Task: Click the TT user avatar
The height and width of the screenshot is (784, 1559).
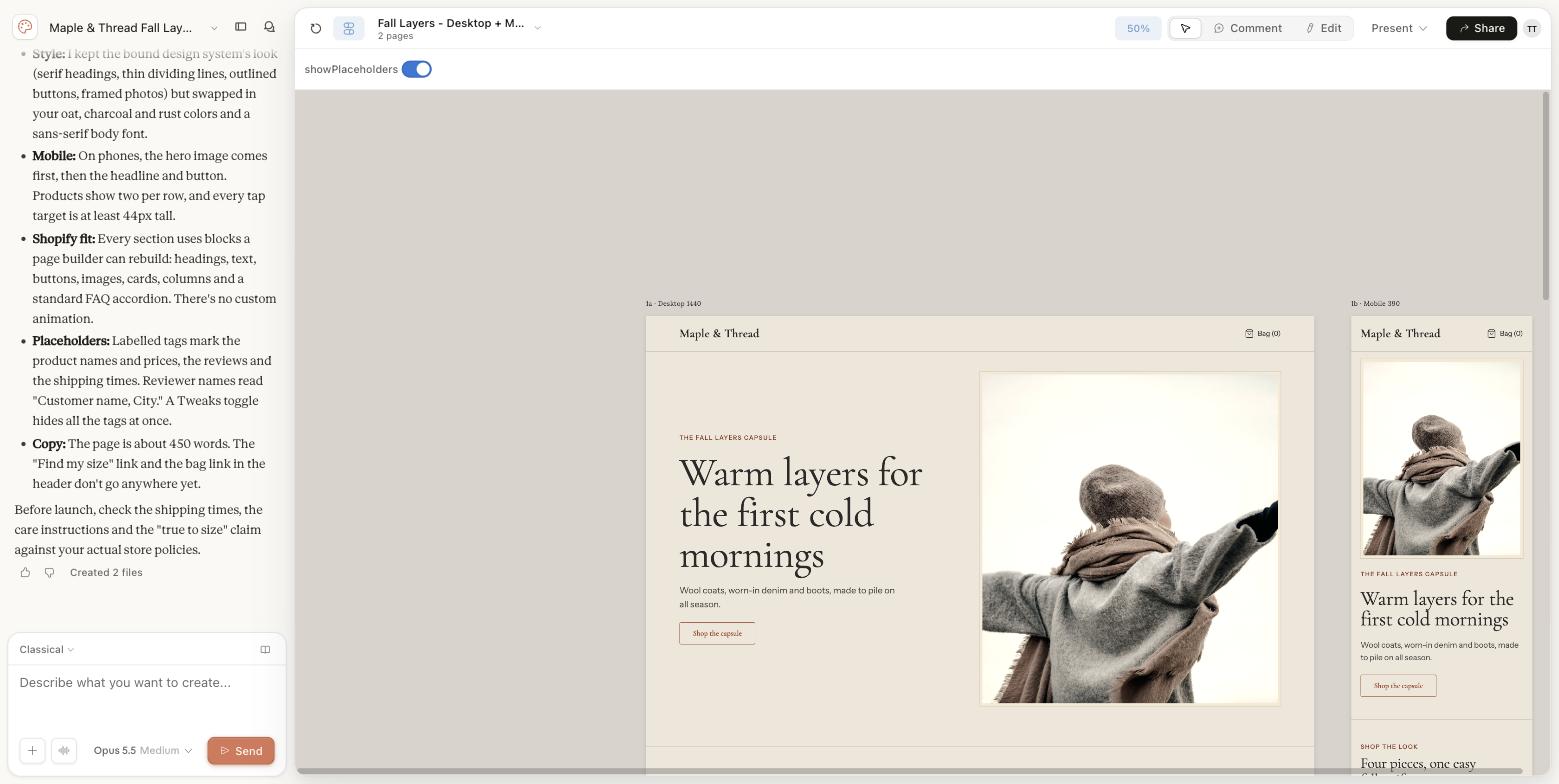Action: pos(1532,28)
